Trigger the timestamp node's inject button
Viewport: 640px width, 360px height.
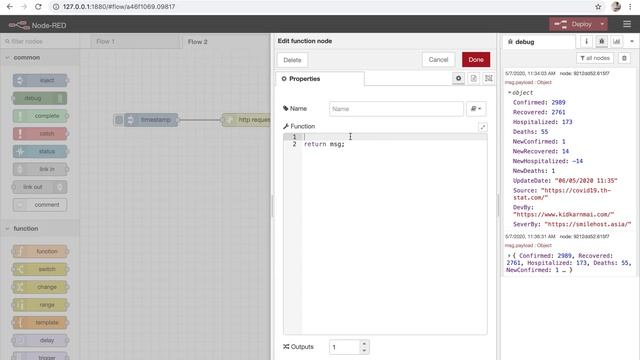pos(118,120)
